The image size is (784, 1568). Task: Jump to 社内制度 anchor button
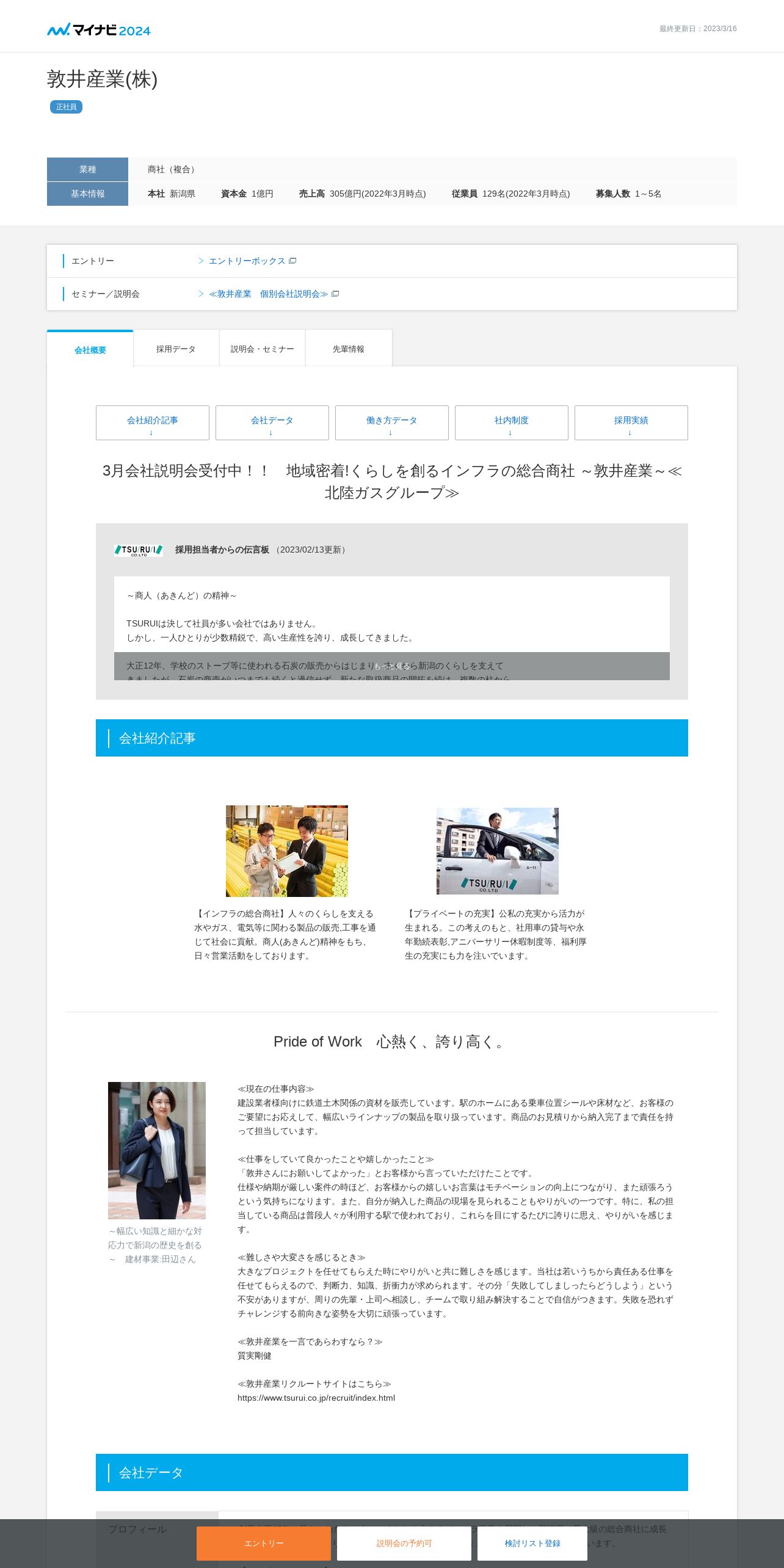512,423
